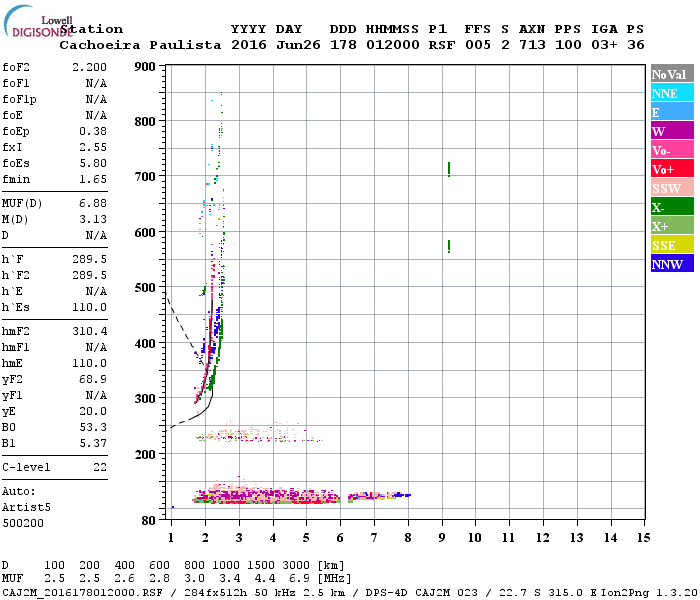Viewport: 700px width, 600px height.
Task: Select the NNW blue legend swatch
Action: pos(672,264)
